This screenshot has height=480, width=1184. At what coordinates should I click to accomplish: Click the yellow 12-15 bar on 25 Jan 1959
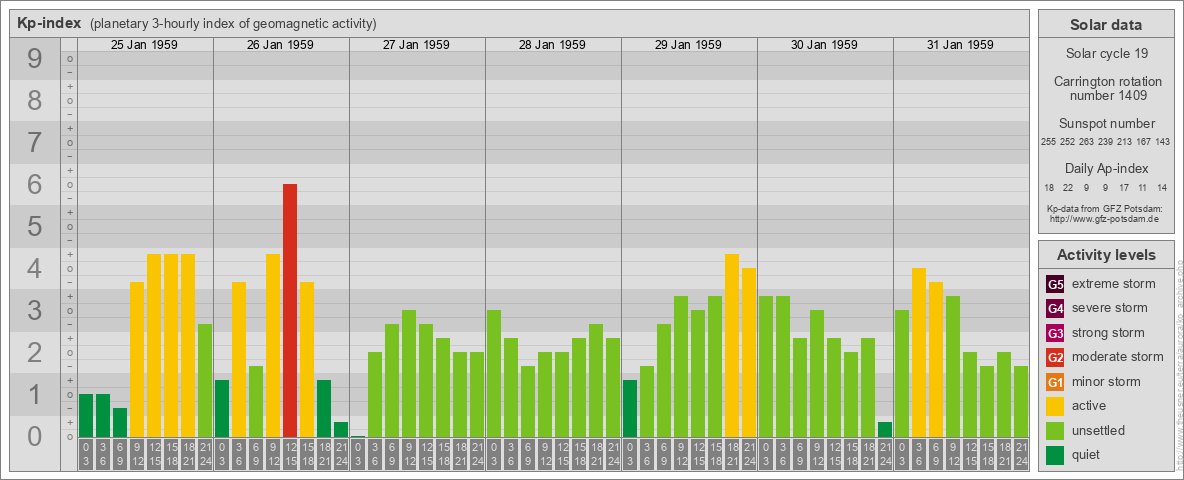(x=154, y=346)
